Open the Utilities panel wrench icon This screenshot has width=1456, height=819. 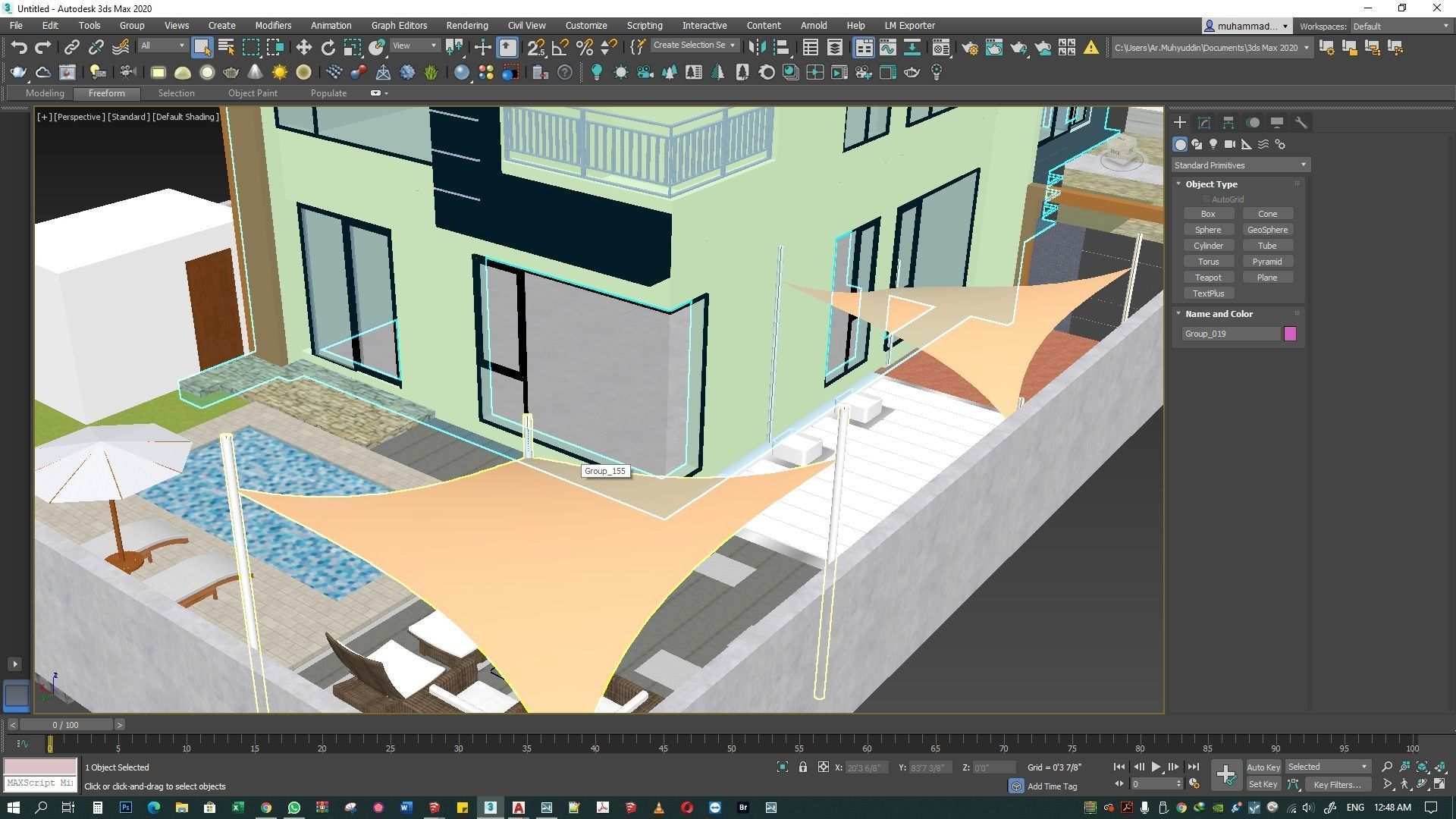pos(1301,123)
